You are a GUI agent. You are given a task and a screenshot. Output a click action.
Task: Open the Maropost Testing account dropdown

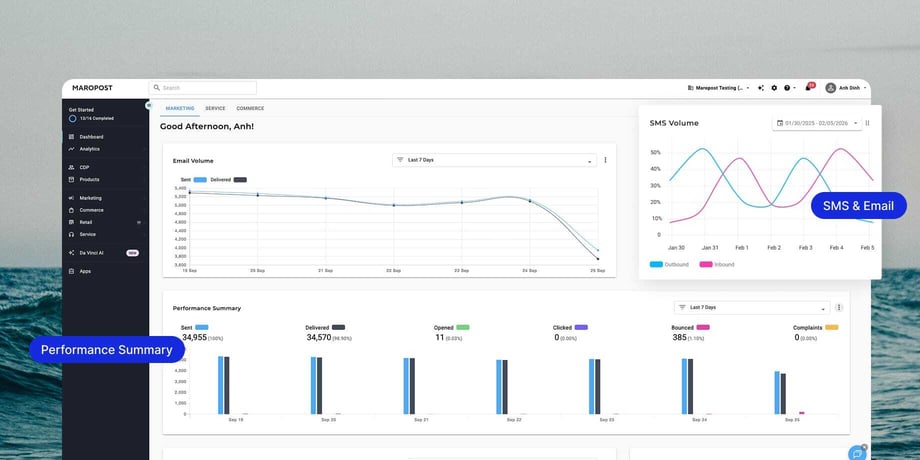pos(718,88)
